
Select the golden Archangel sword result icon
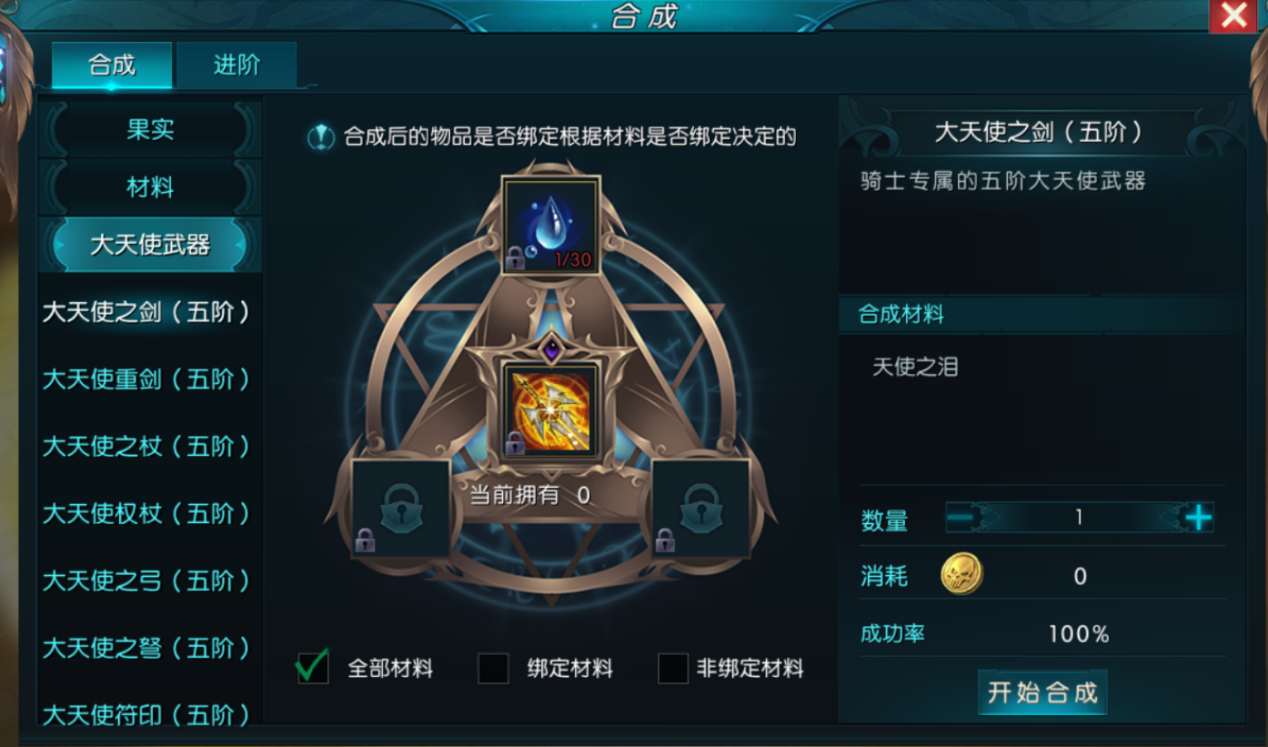[x=550, y=411]
